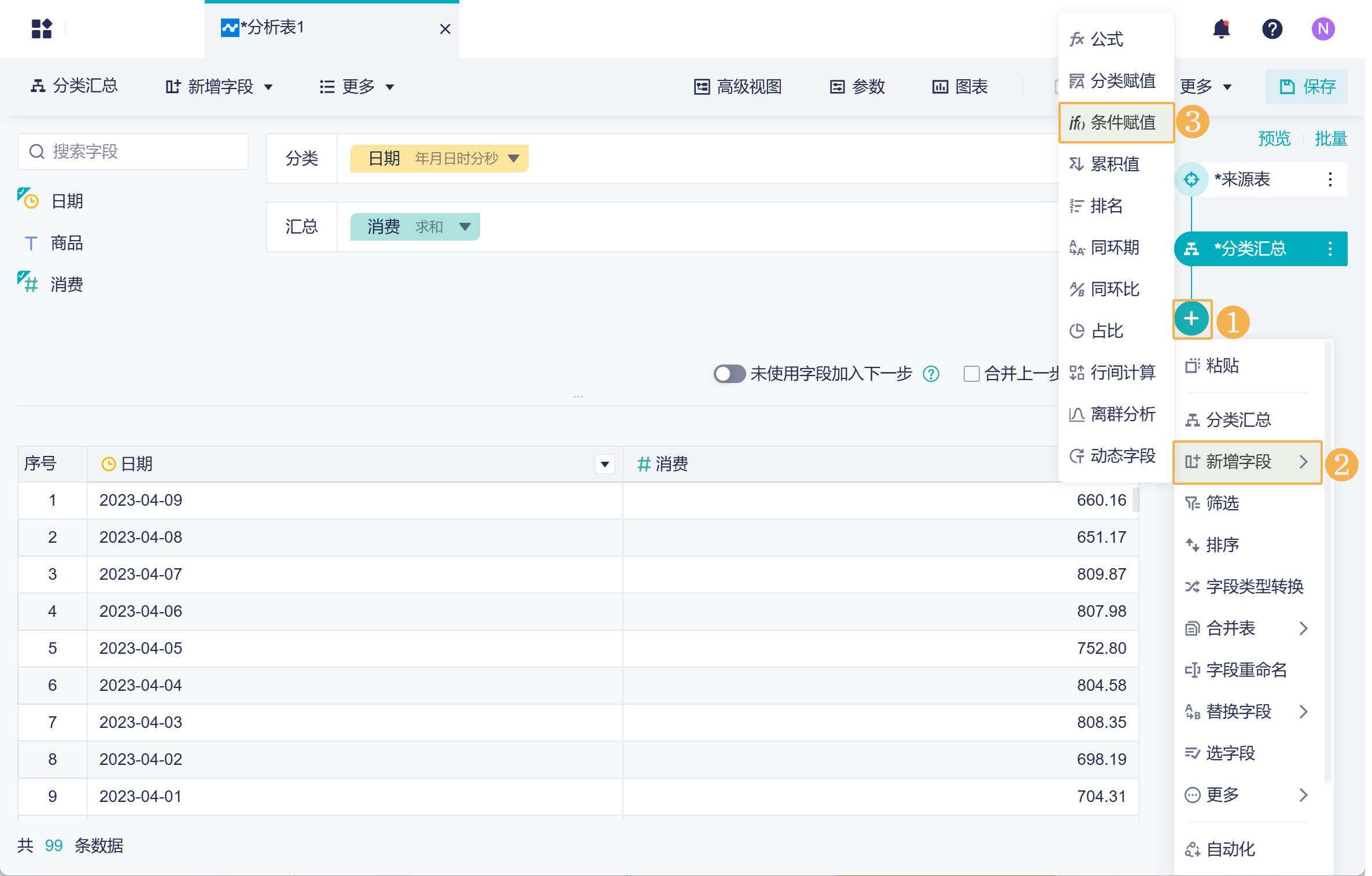The image size is (1372, 876).
Task: Open the 来源表 step's three-dot menu
Action: coord(1330,179)
